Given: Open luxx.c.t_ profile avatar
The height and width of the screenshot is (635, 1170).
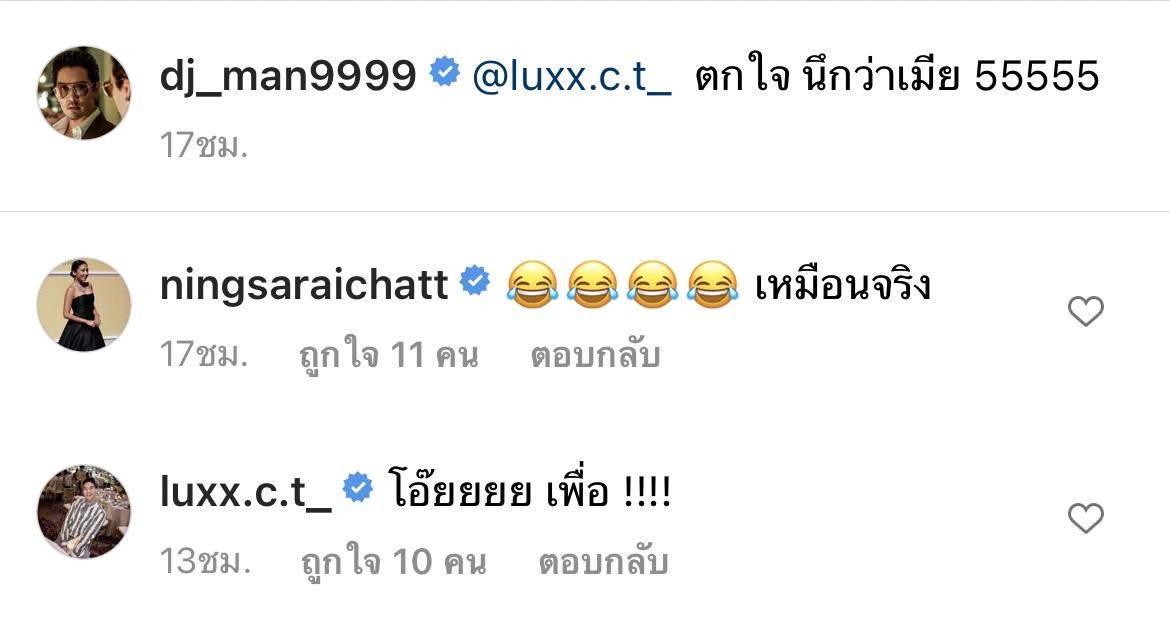Looking at the screenshot, I should [84, 511].
